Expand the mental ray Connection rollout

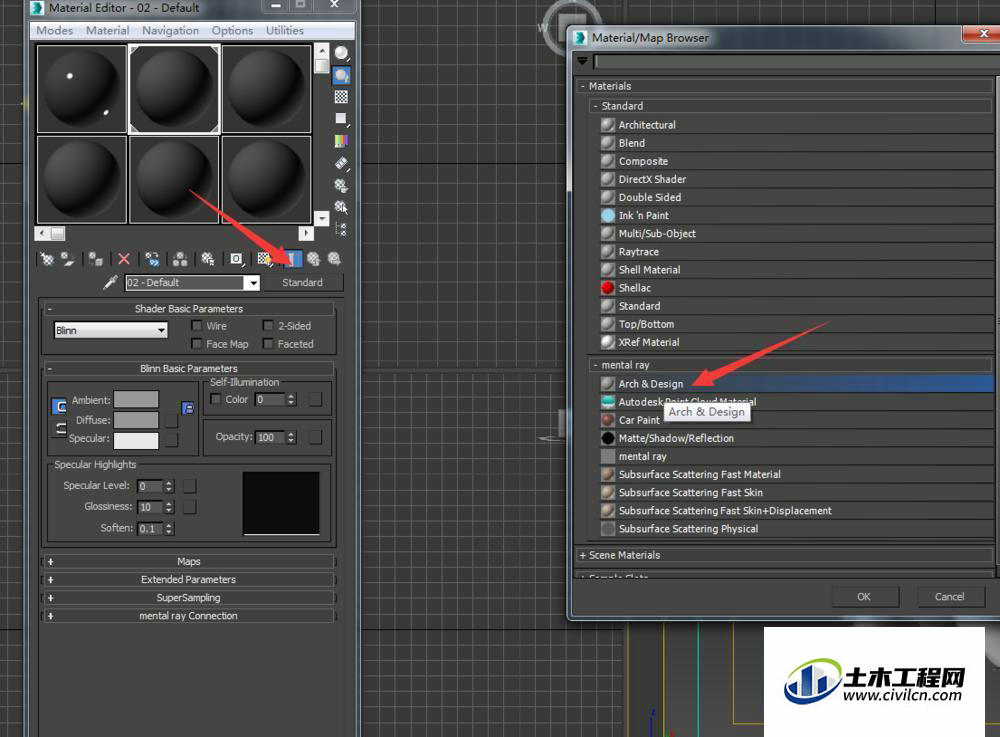(189, 616)
